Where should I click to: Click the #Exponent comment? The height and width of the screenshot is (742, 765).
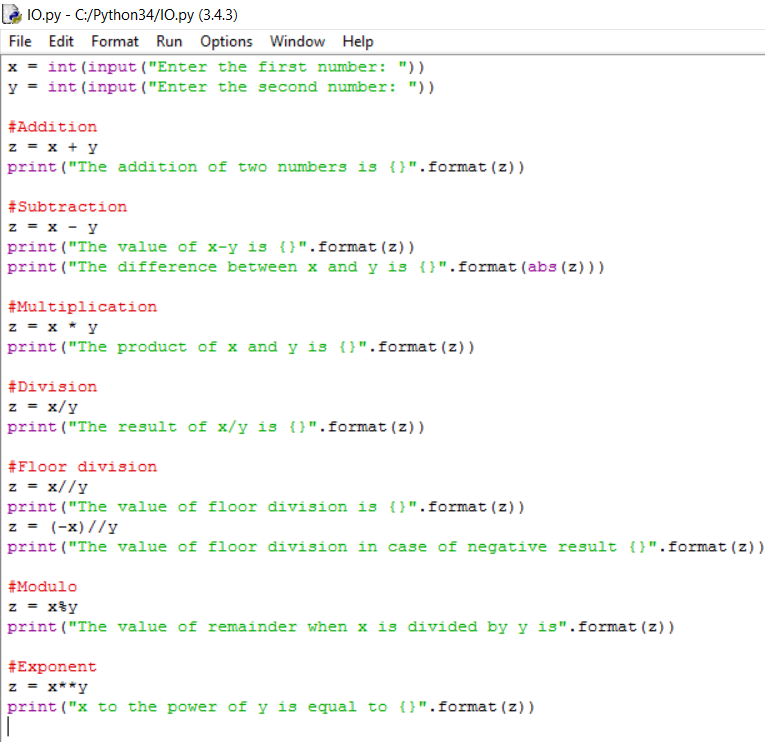tap(52, 667)
